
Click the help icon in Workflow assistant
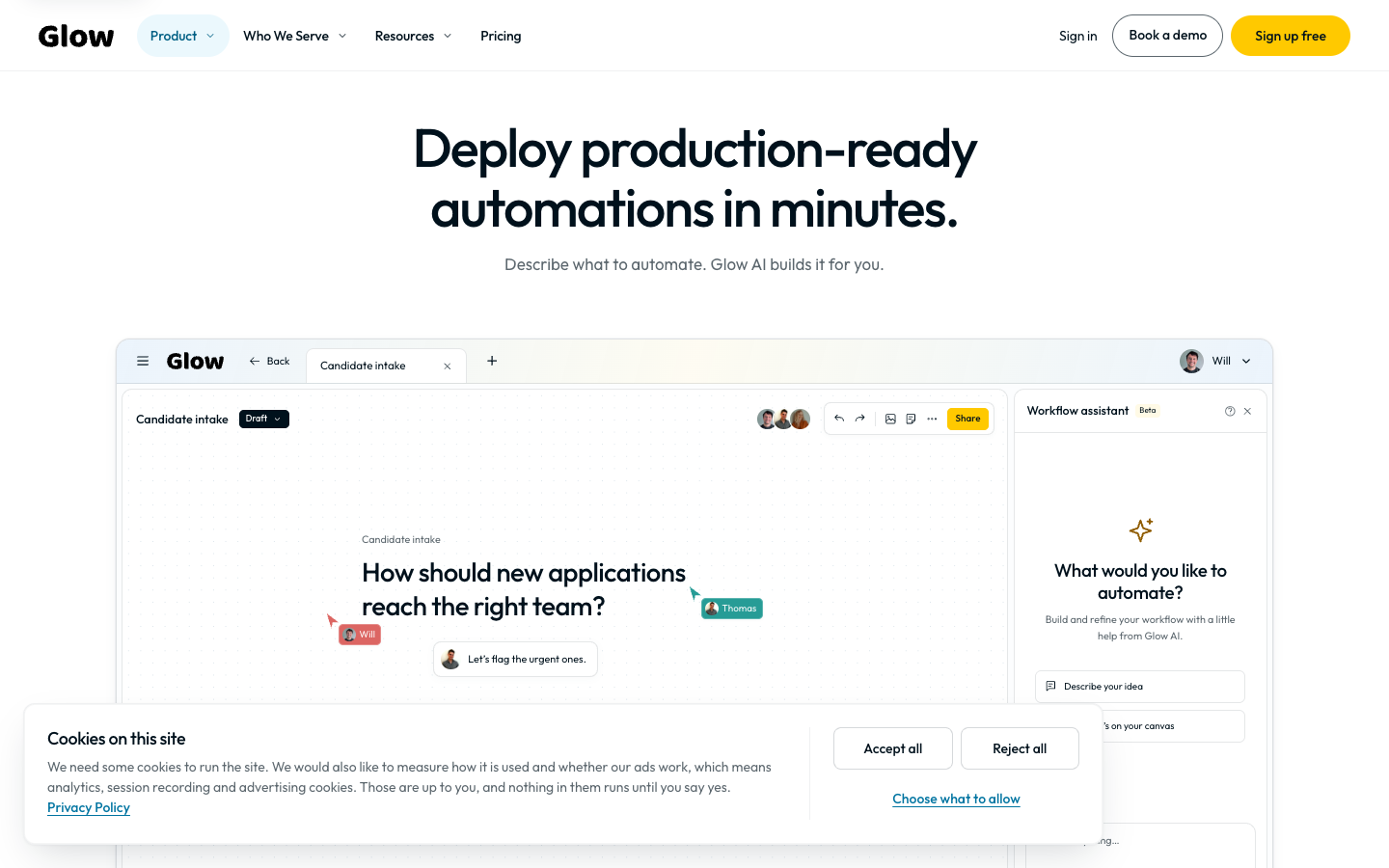(1230, 411)
